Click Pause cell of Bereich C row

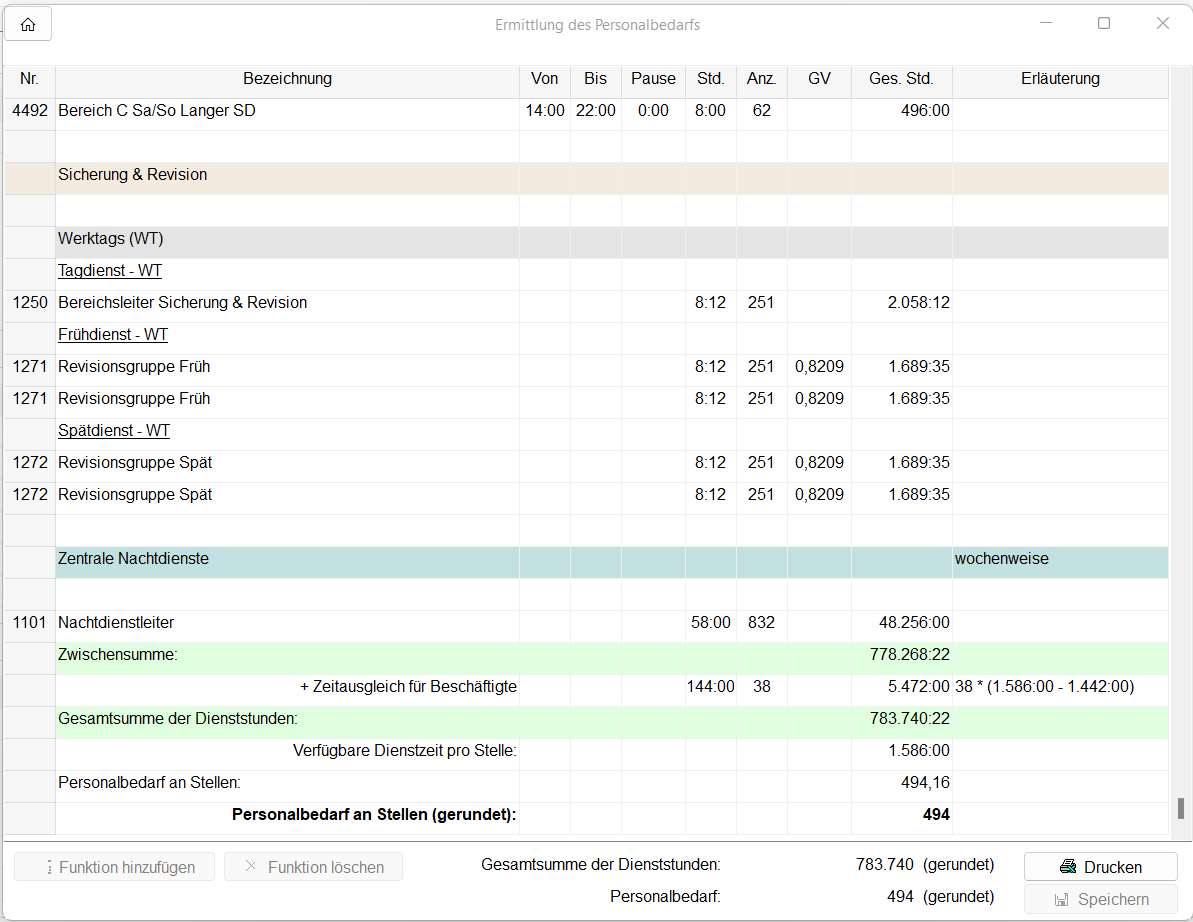653,111
